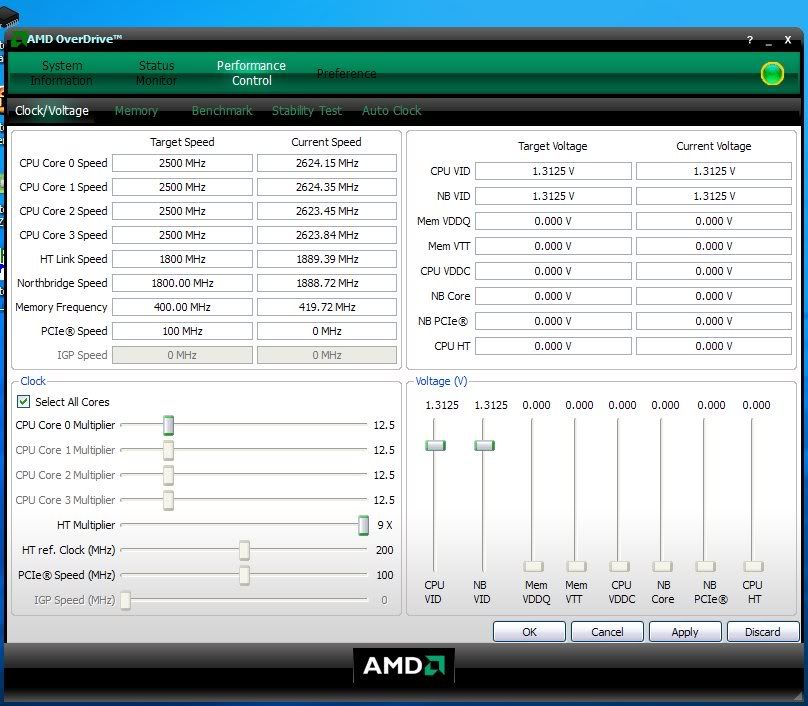Image resolution: width=808 pixels, height=706 pixels.
Task: Click the Memory Frequency target field
Action: pos(182,307)
